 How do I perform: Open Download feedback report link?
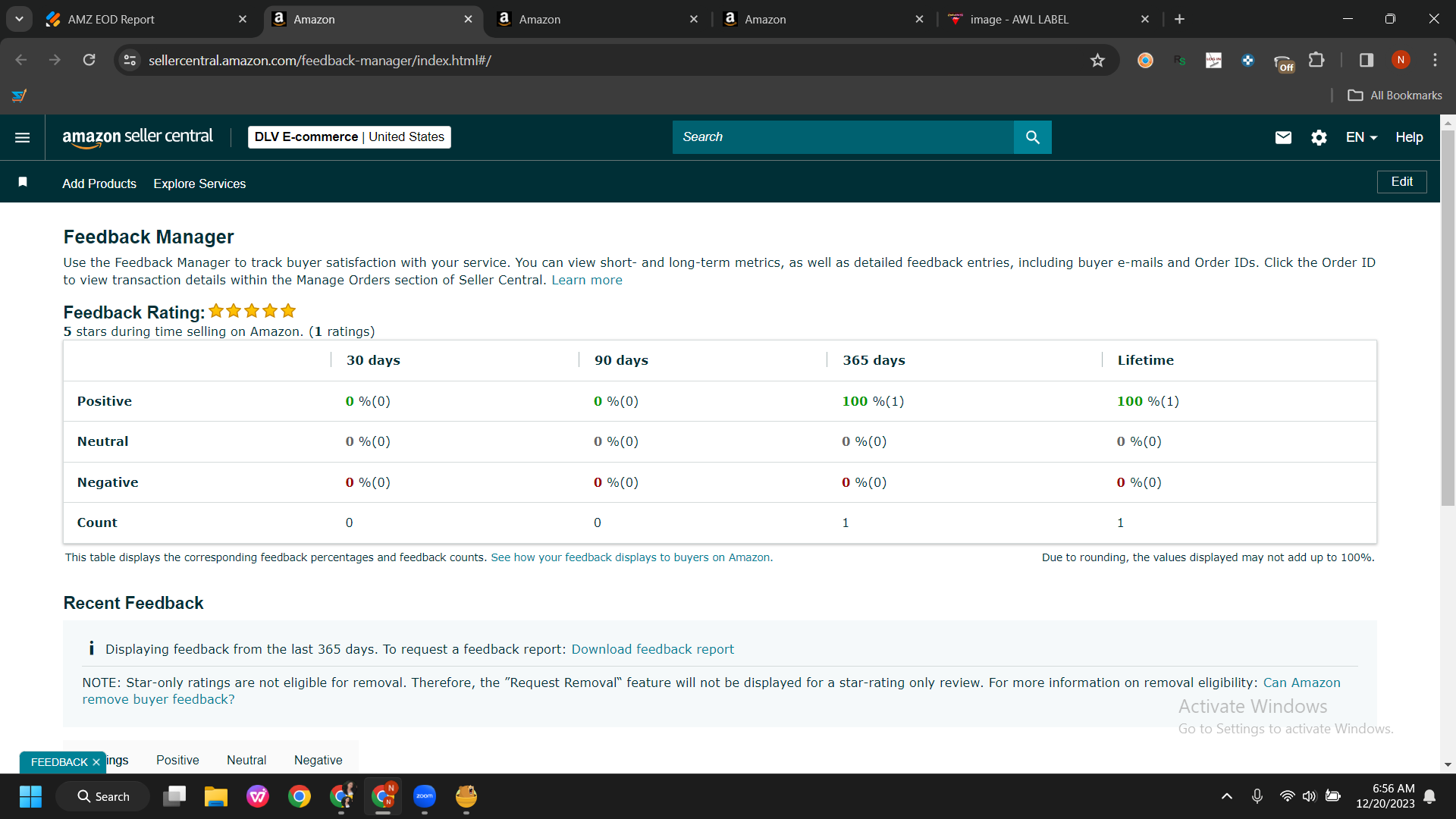(x=652, y=649)
